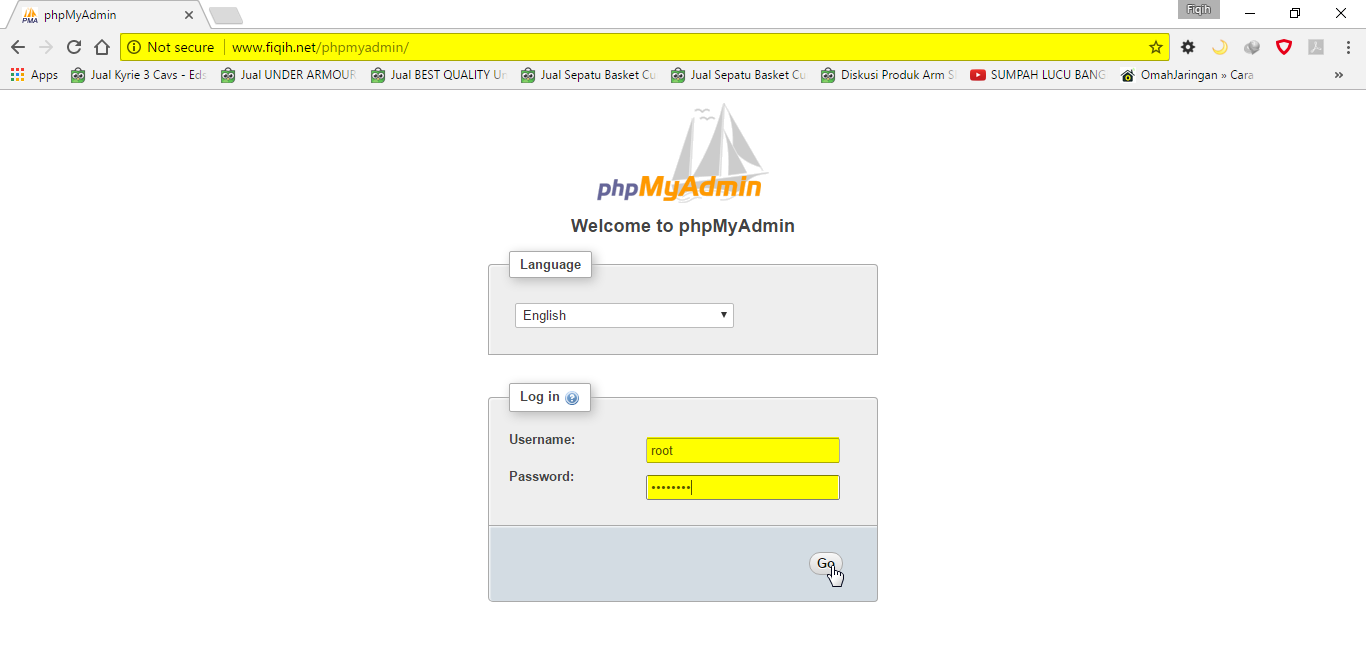
Task: Click the yellow moon extension icon
Action: tap(1219, 47)
